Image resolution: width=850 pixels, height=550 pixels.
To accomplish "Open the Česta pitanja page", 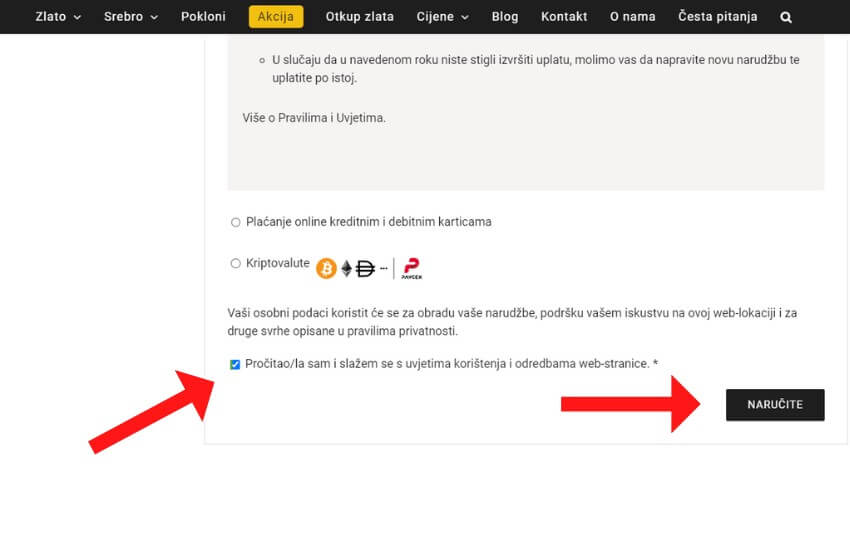I will point(717,17).
